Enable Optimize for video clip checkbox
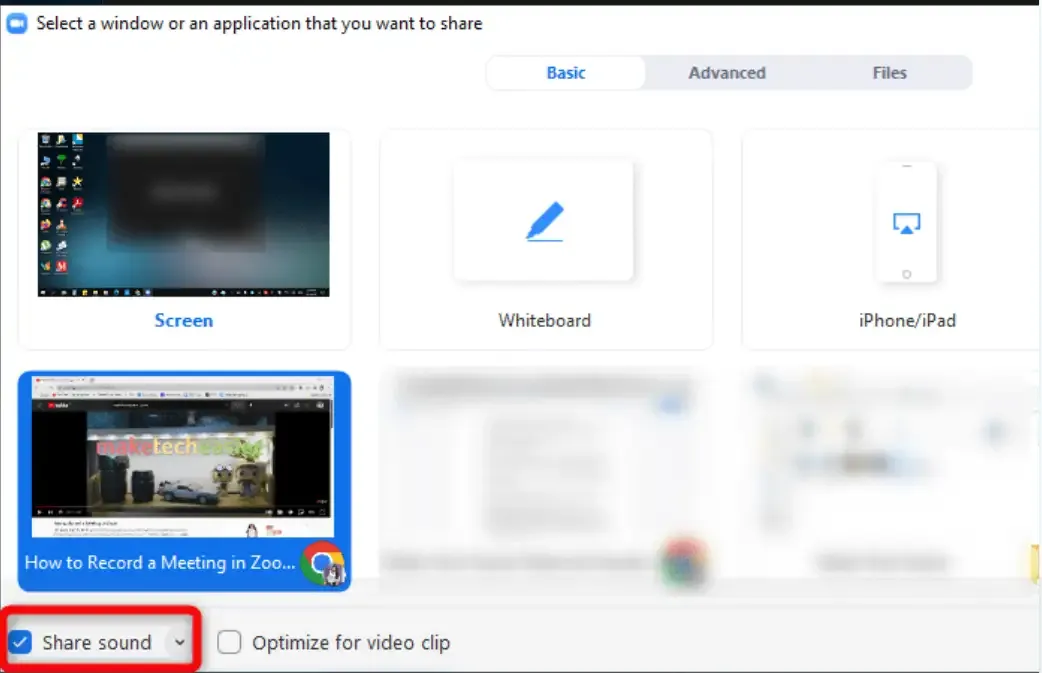Screen dimensions: 1042x673 click(x=229, y=642)
